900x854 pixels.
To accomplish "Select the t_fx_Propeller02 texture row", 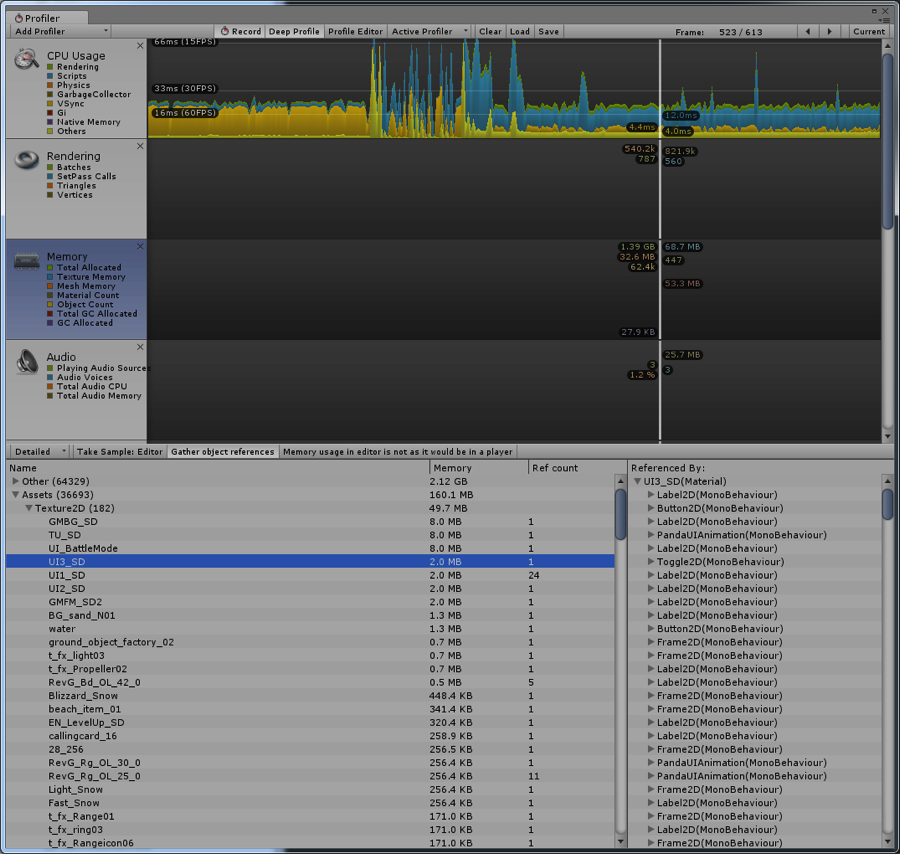I will [x=310, y=669].
